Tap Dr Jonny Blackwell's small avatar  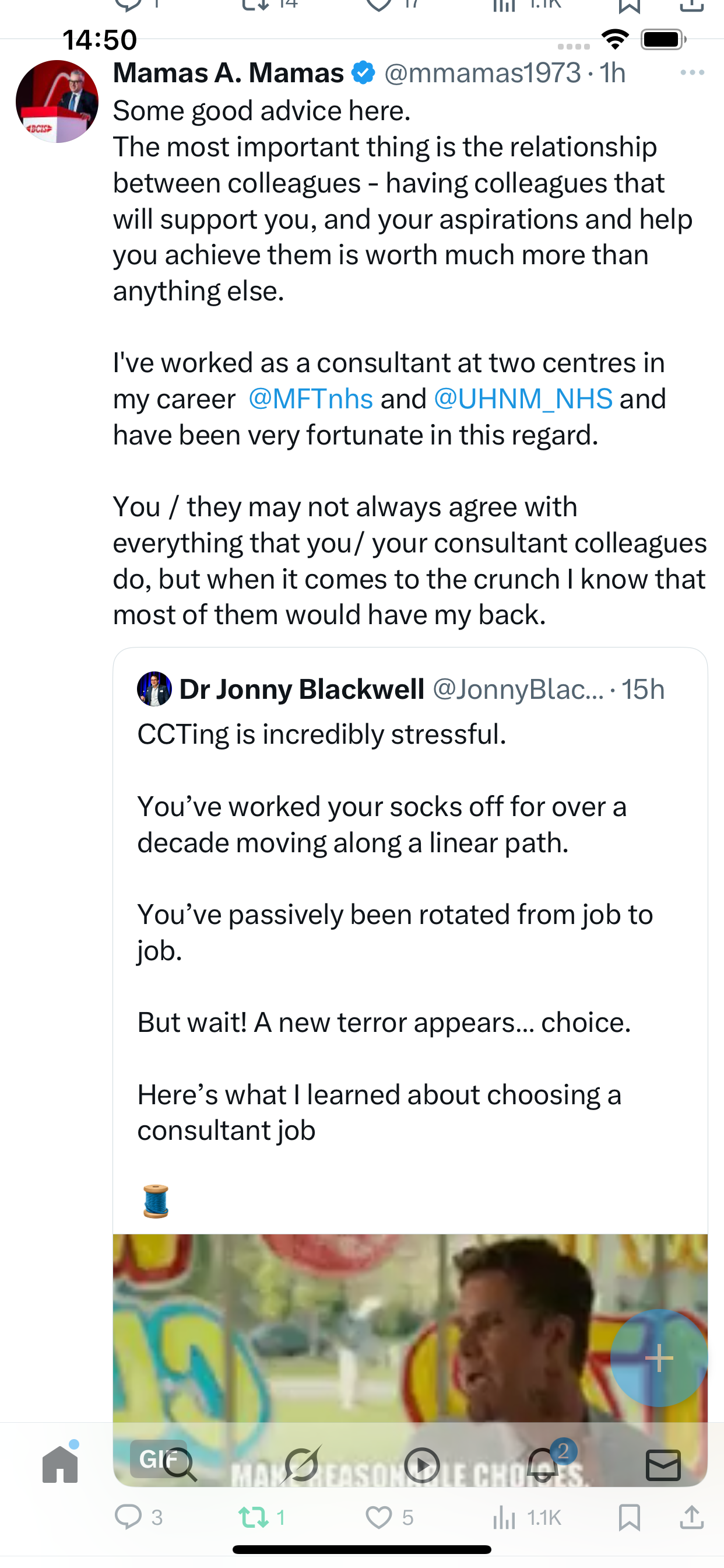154,689
